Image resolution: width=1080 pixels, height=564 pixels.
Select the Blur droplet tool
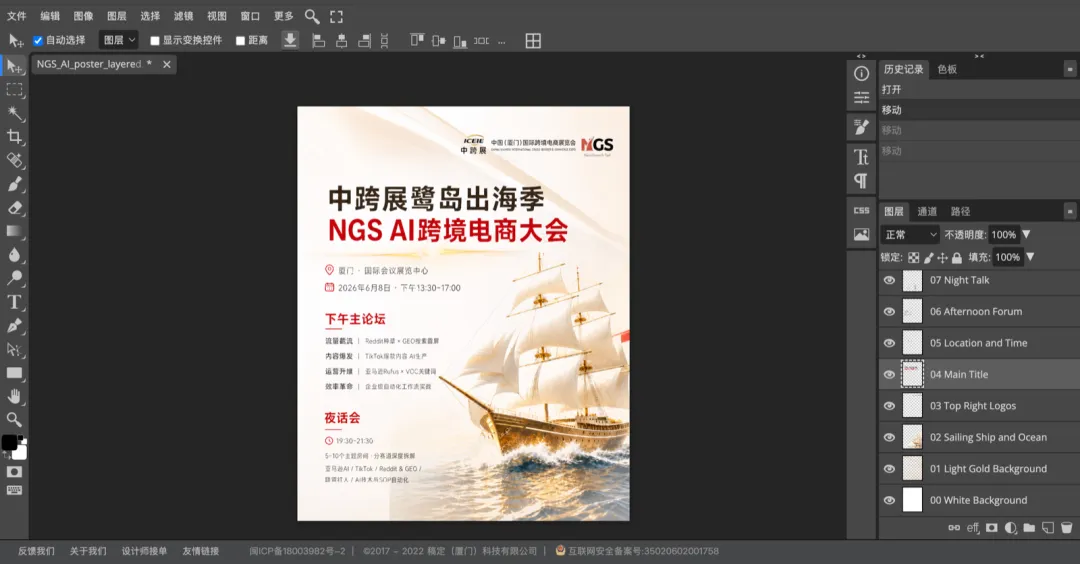coord(14,255)
